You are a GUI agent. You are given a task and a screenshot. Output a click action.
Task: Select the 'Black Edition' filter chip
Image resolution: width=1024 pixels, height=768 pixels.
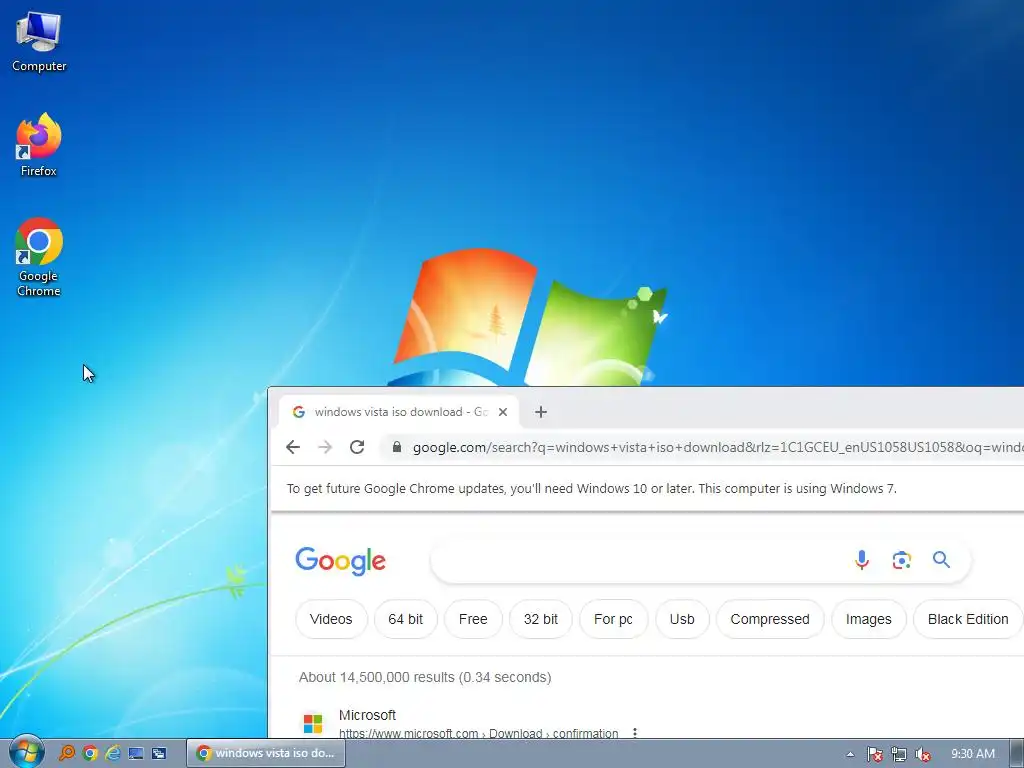click(x=968, y=619)
